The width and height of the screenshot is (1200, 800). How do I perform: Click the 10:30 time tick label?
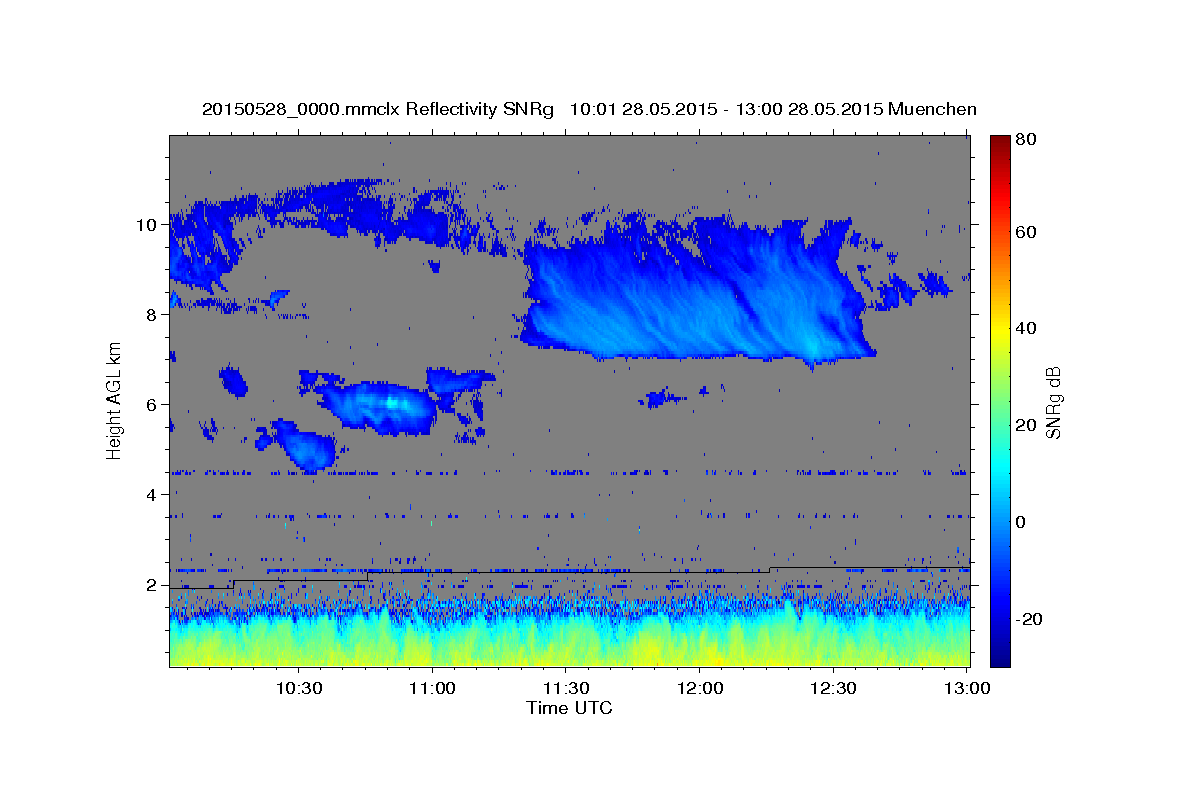(x=298, y=688)
